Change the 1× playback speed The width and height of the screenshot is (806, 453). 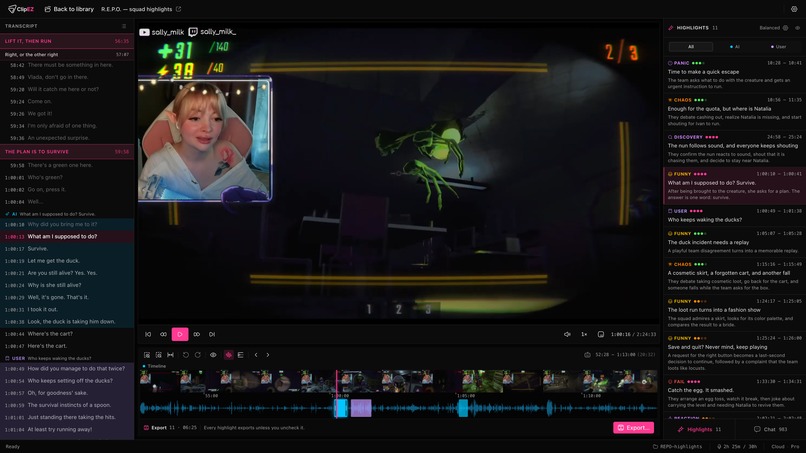(x=584, y=334)
